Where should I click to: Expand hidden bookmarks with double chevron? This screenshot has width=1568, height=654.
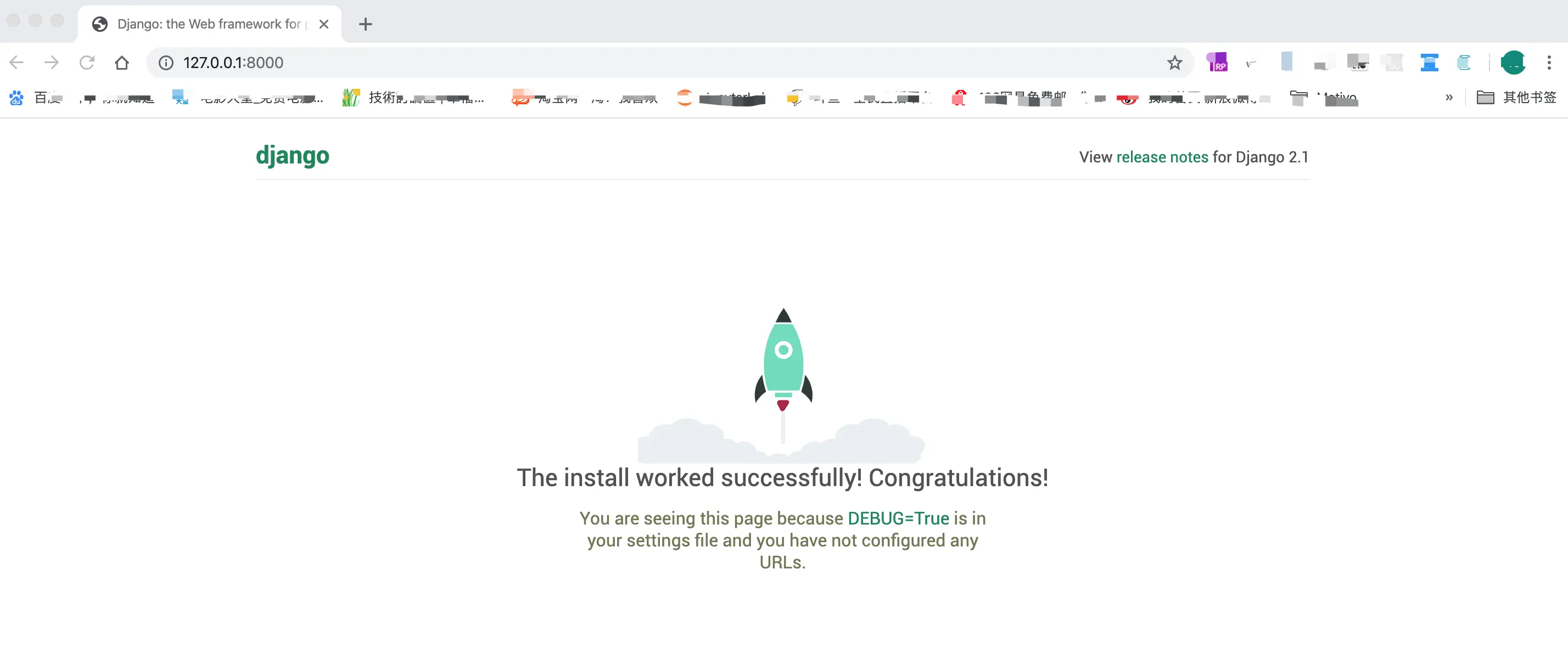click(1449, 97)
